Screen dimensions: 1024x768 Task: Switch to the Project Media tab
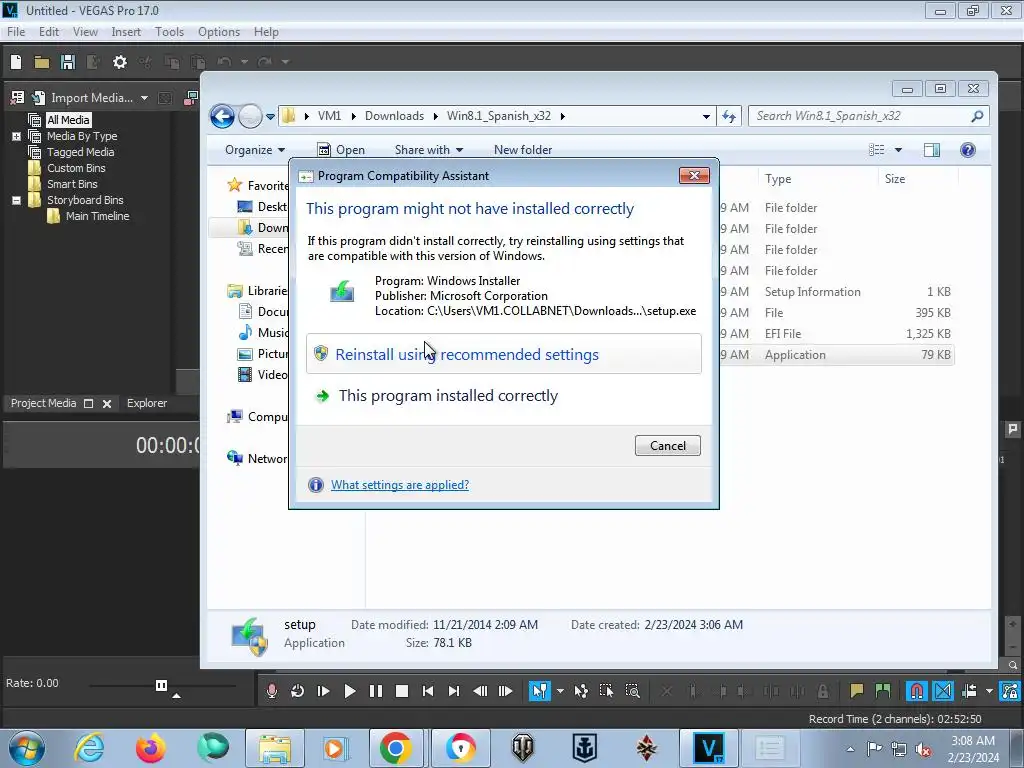tap(43, 404)
